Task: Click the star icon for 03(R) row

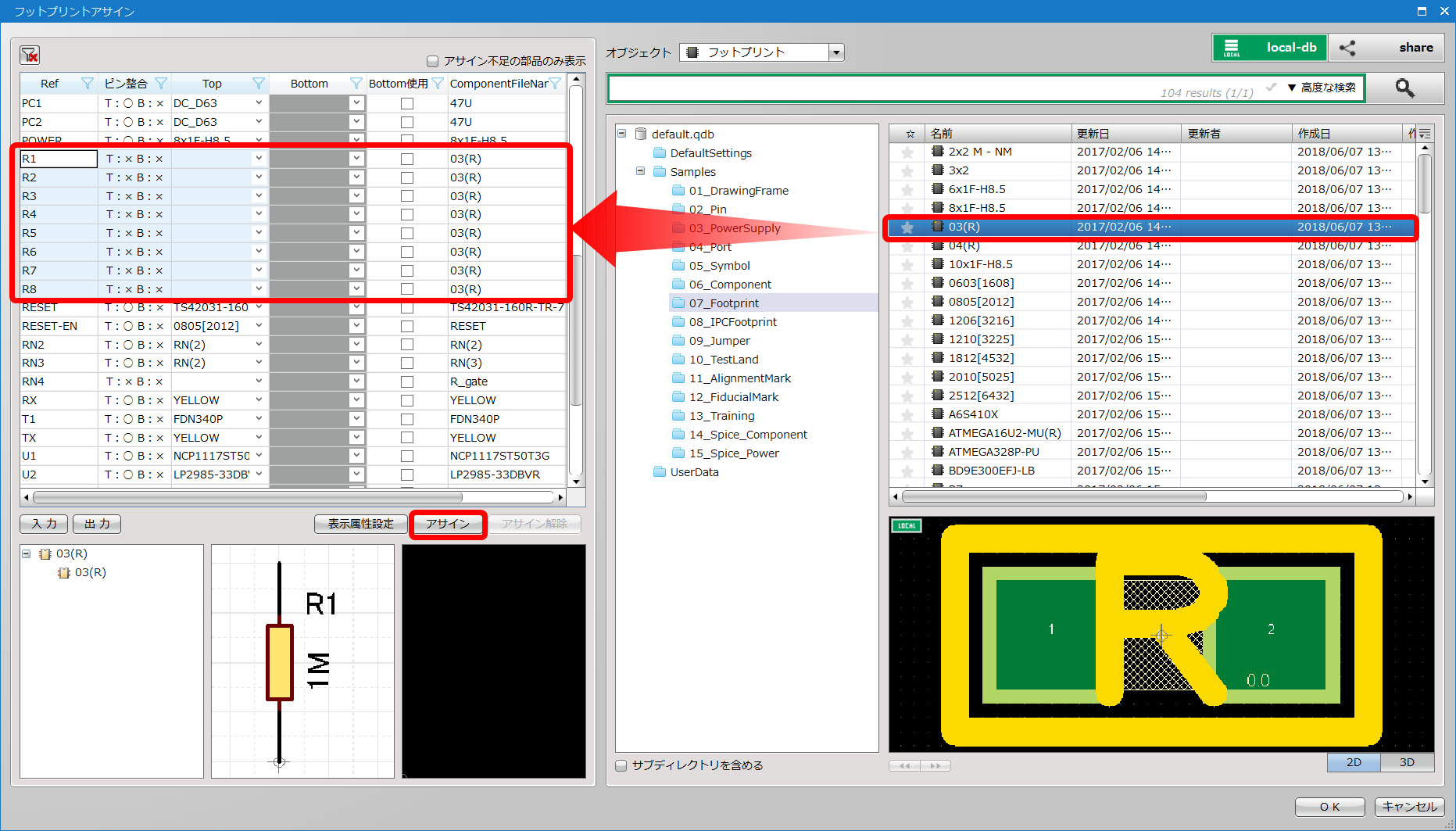Action: (x=907, y=227)
